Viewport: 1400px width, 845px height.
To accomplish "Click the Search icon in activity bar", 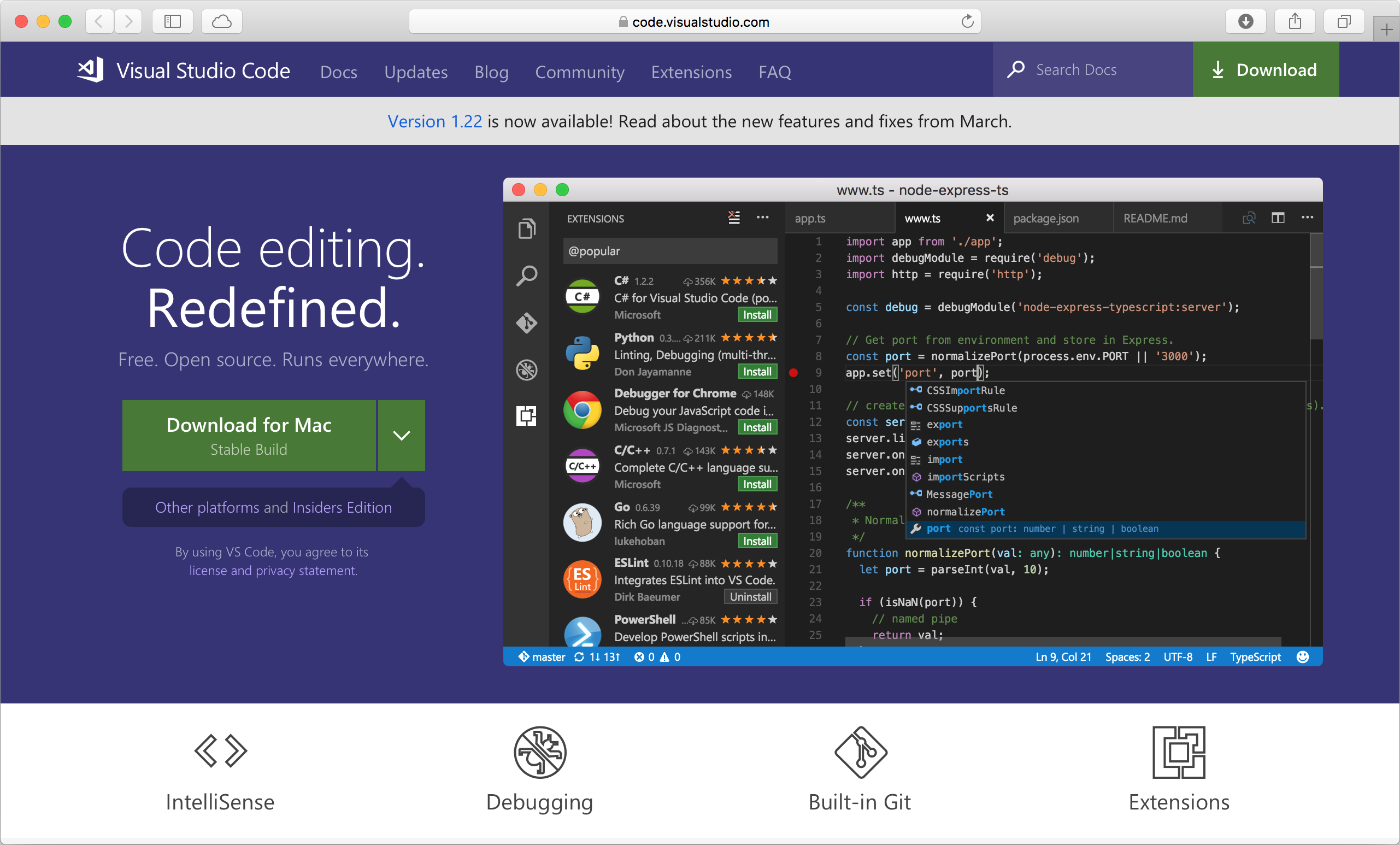I will pos(527,275).
